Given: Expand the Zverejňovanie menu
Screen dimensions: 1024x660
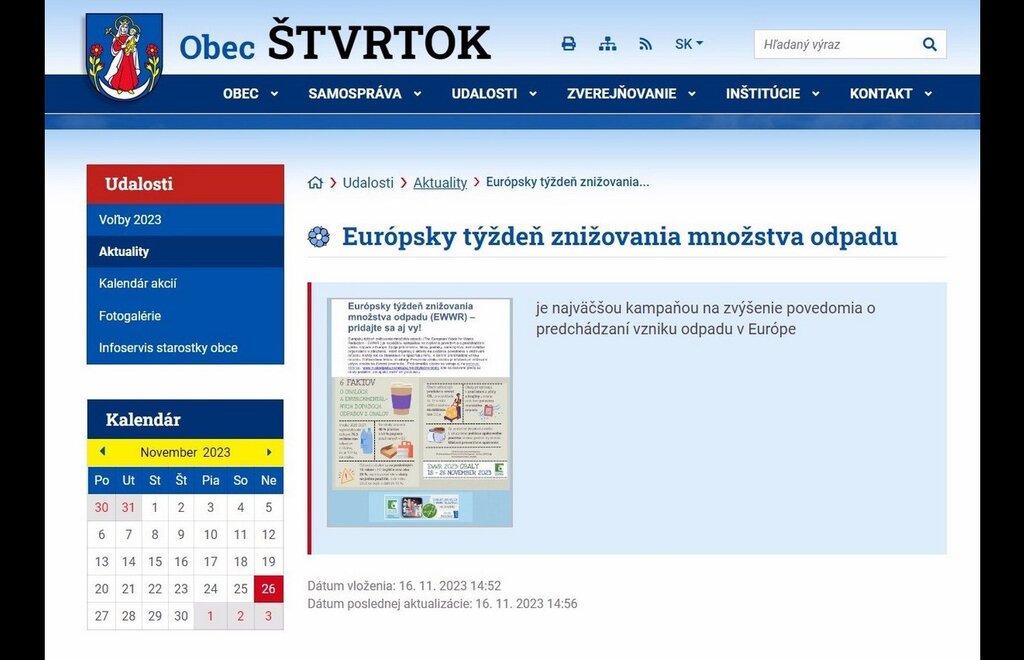Looking at the screenshot, I should click(x=632, y=93).
